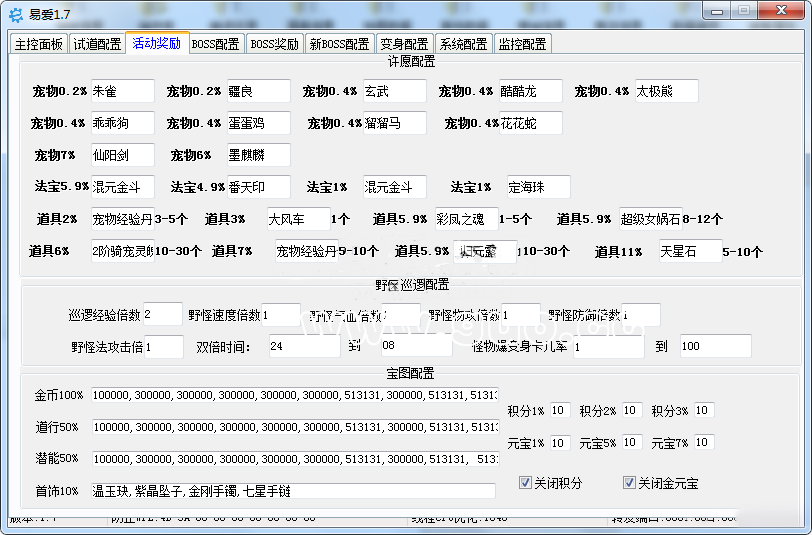812x535 pixels.
Task: Select the 活动奖励 tab
Action: [156, 43]
